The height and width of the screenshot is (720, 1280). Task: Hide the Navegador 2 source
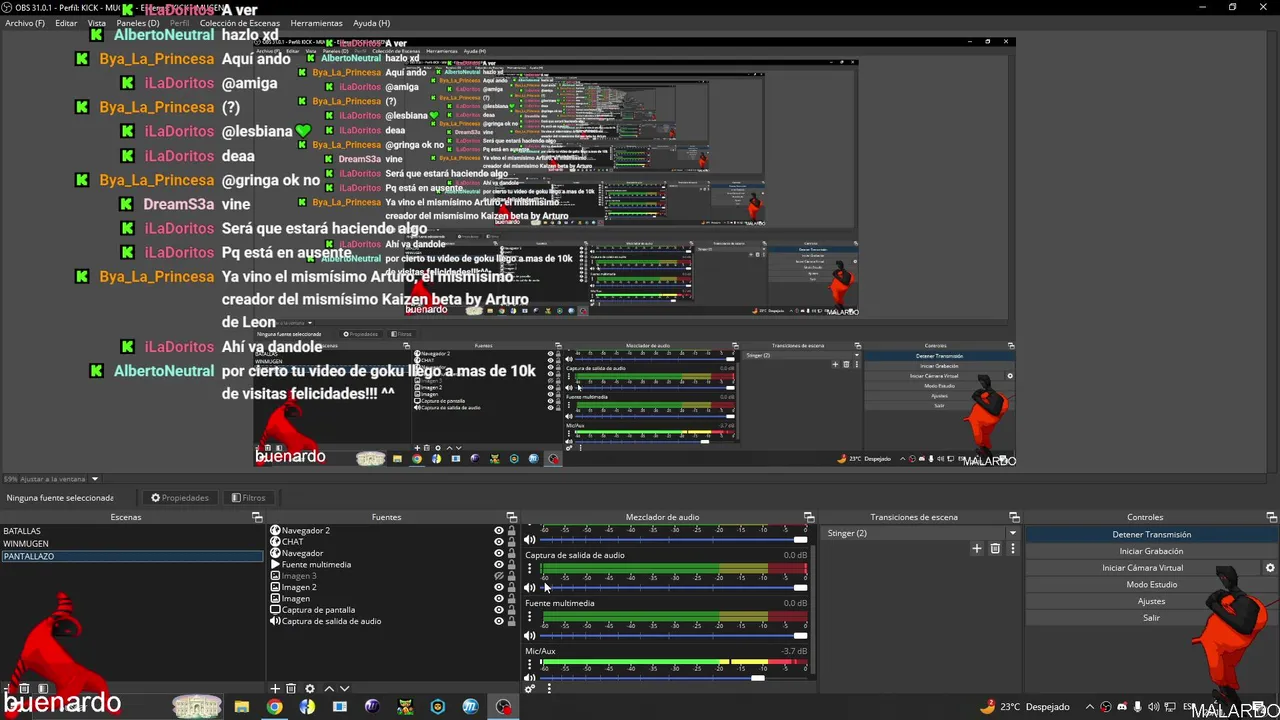coord(499,531)
